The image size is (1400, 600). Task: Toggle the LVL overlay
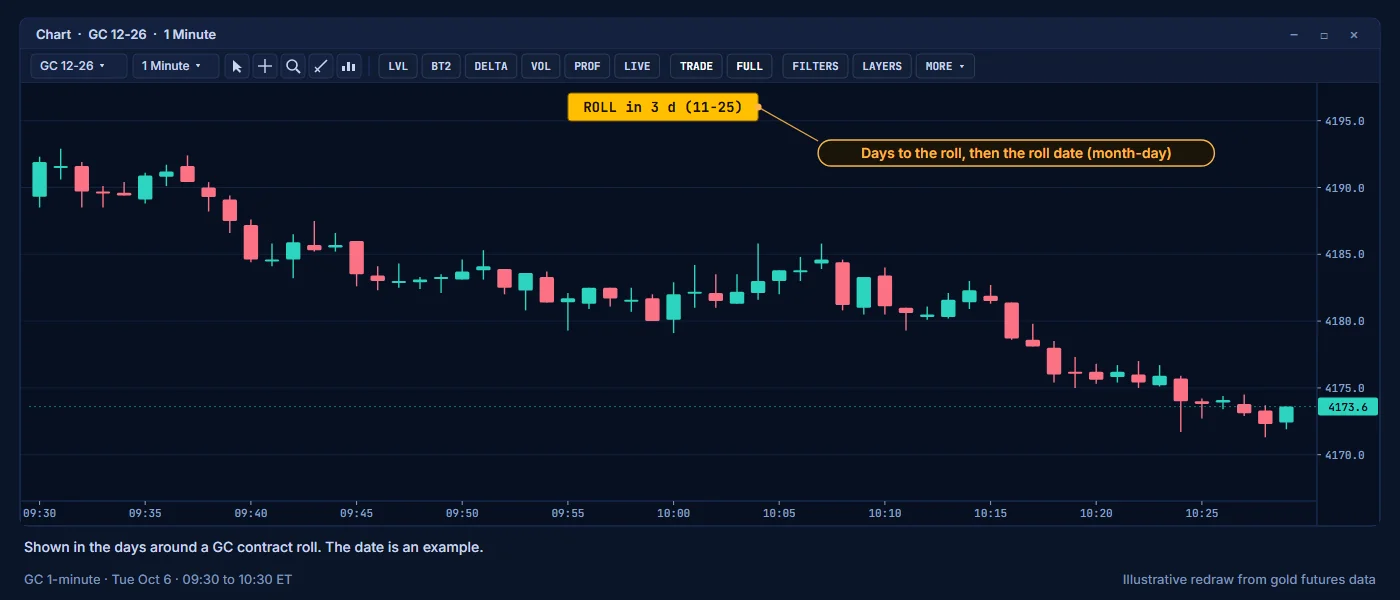click(x=398, y=66)
